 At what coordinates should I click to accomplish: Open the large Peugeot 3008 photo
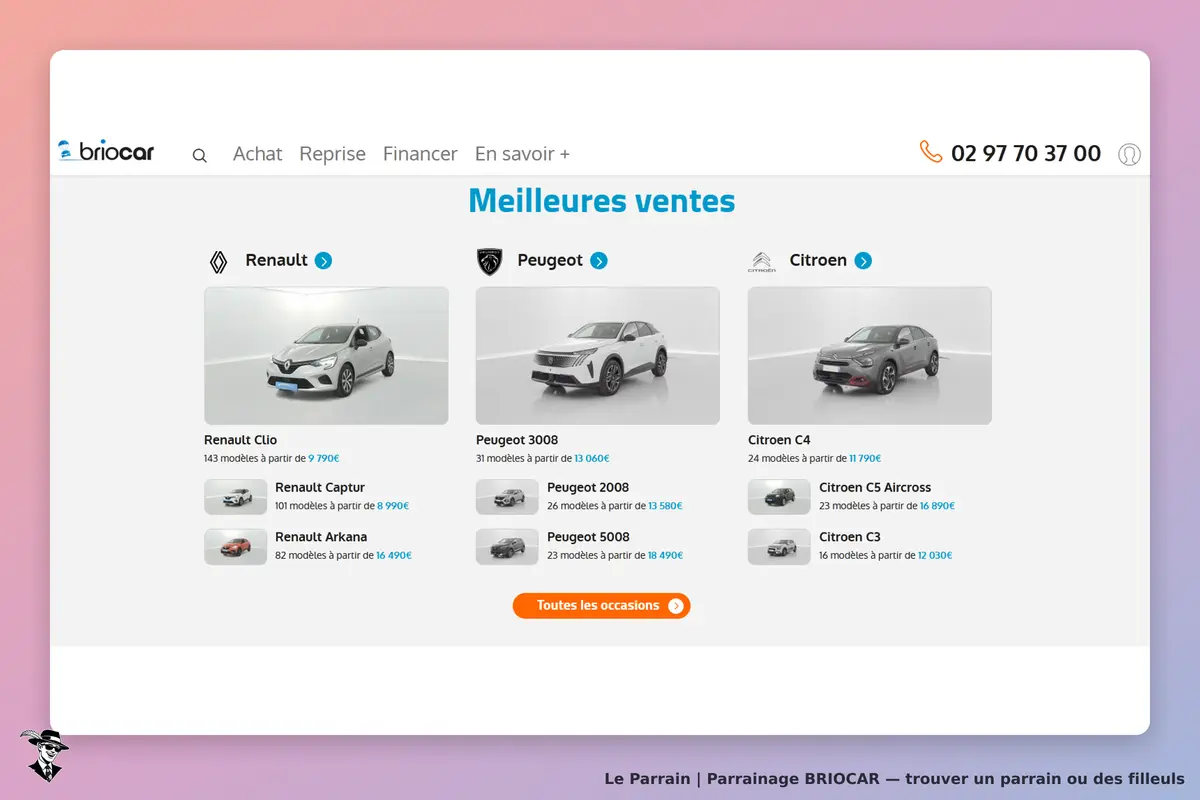tap(598, 356)
